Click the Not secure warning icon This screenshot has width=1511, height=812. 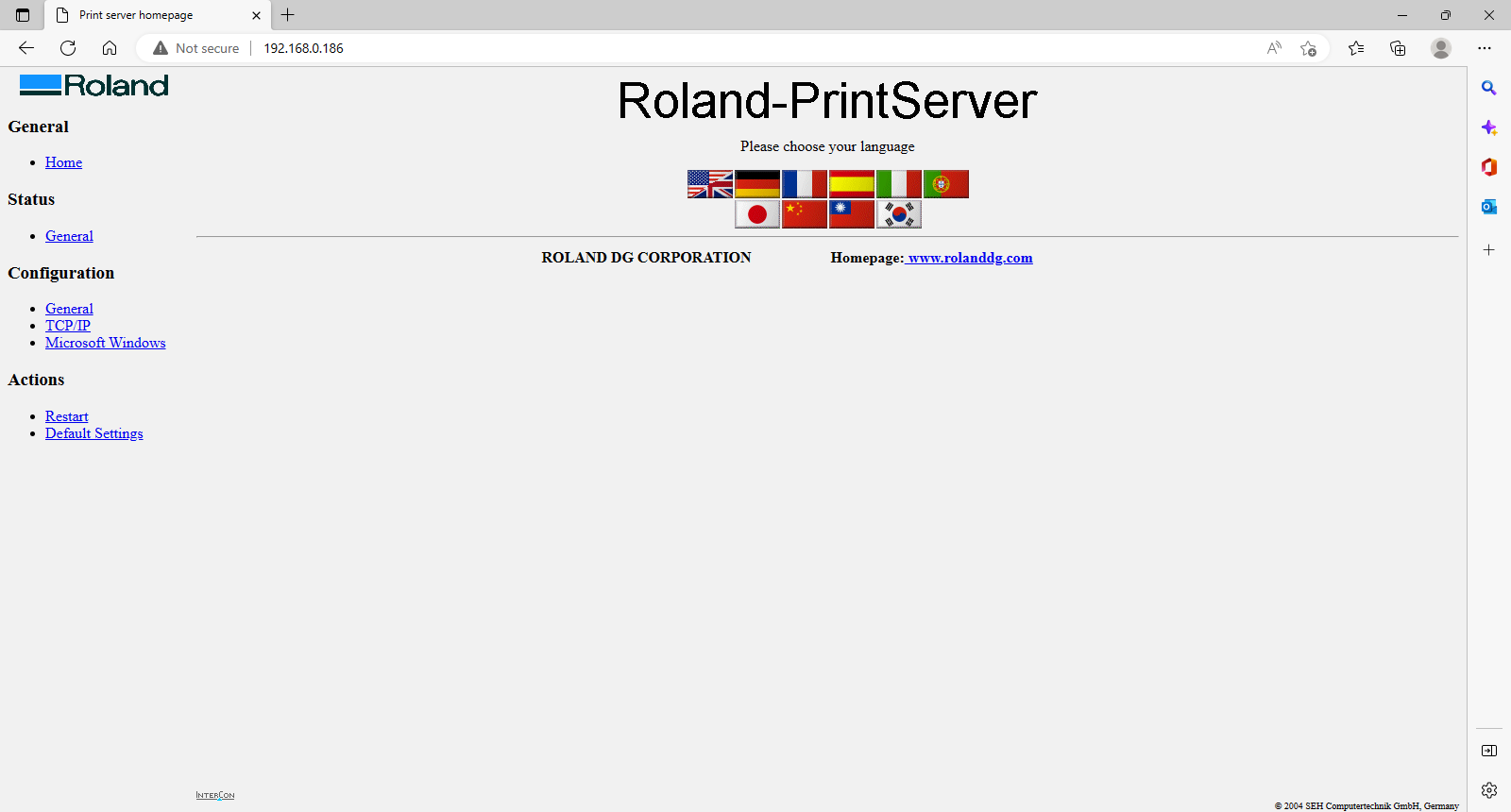pos(161,48)
